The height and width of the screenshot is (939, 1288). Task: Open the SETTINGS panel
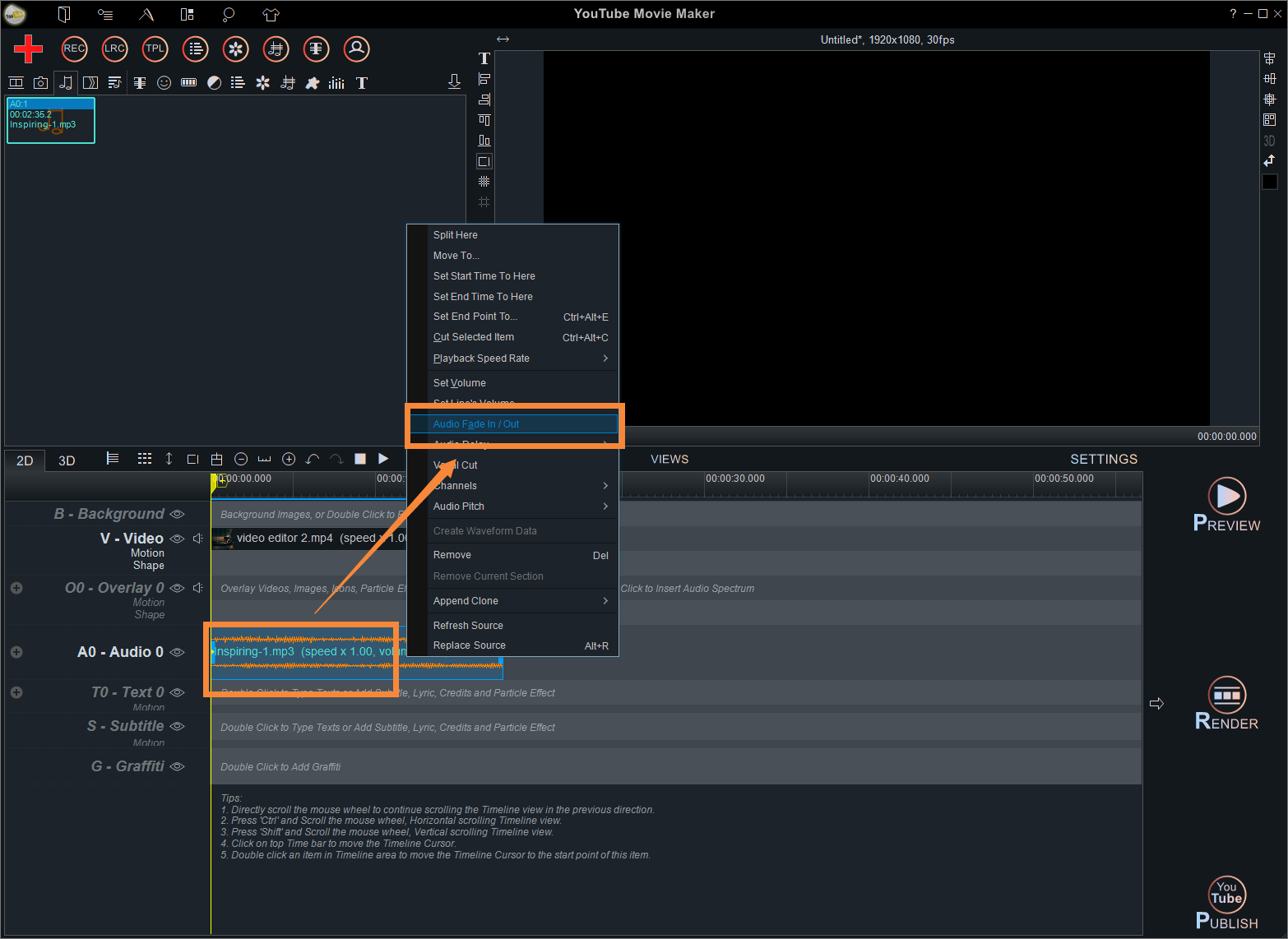1104,459
